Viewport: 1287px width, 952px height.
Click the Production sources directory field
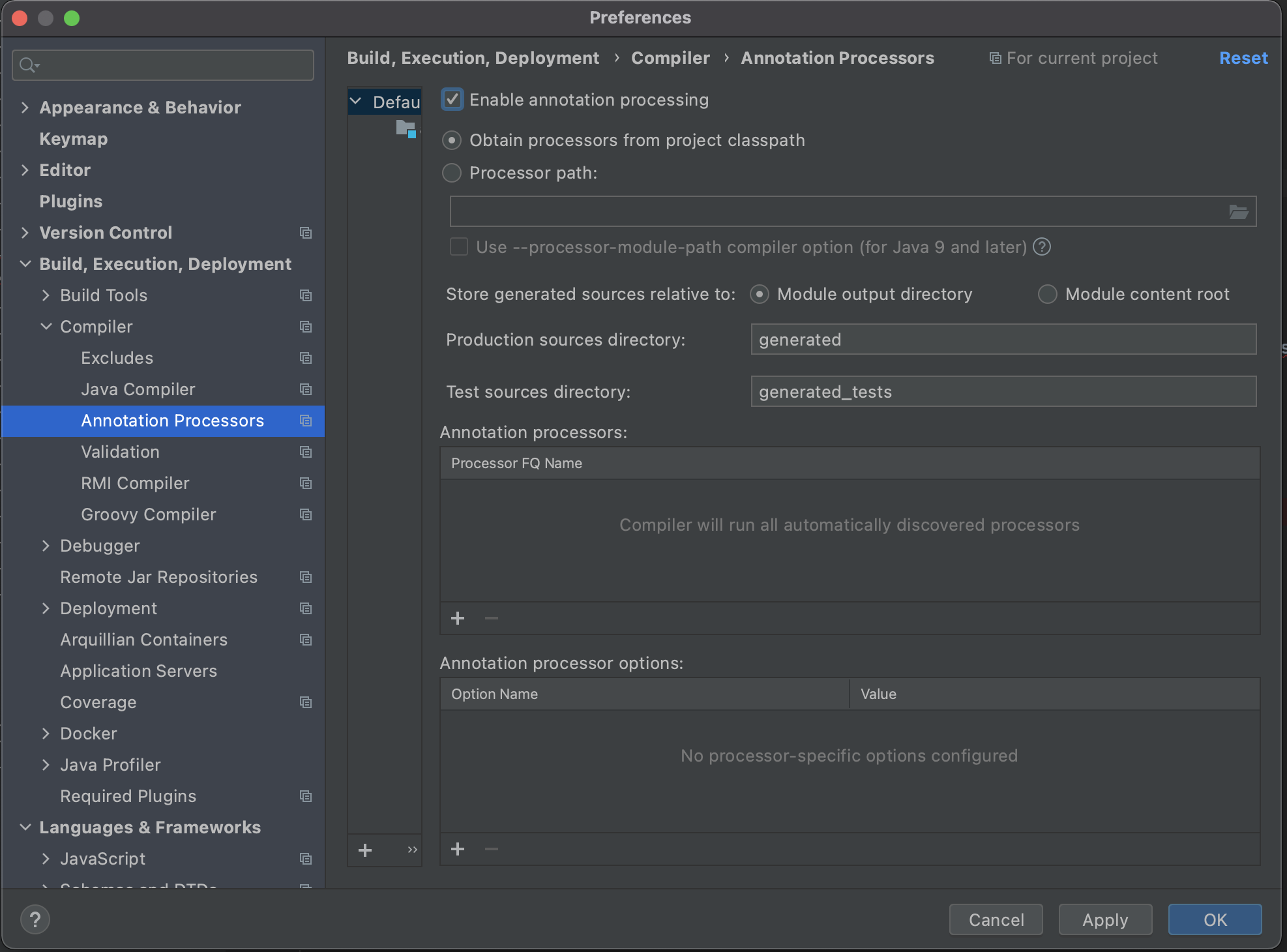tap(1003, 340)
